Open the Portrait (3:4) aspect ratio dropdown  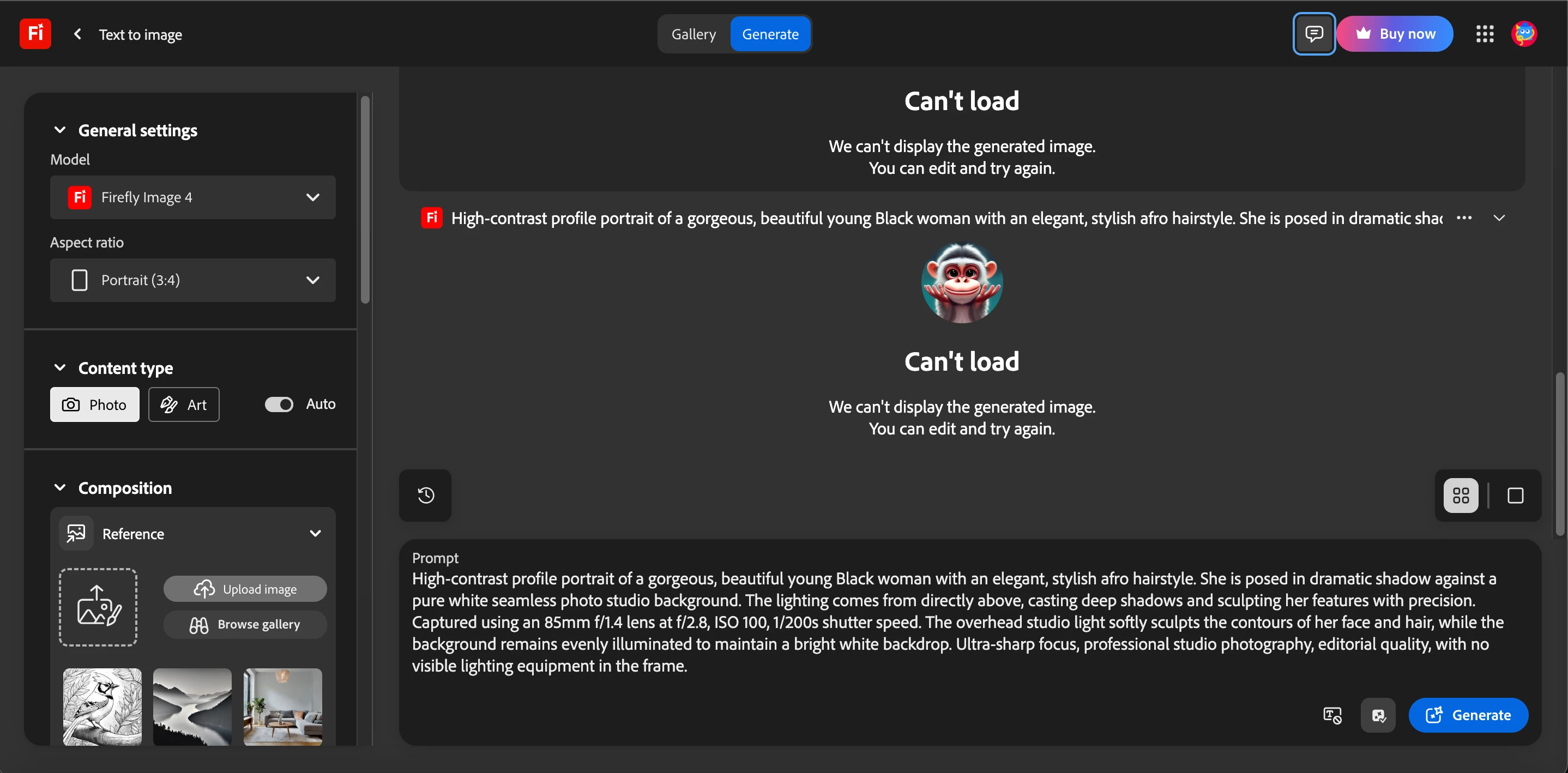192,280
